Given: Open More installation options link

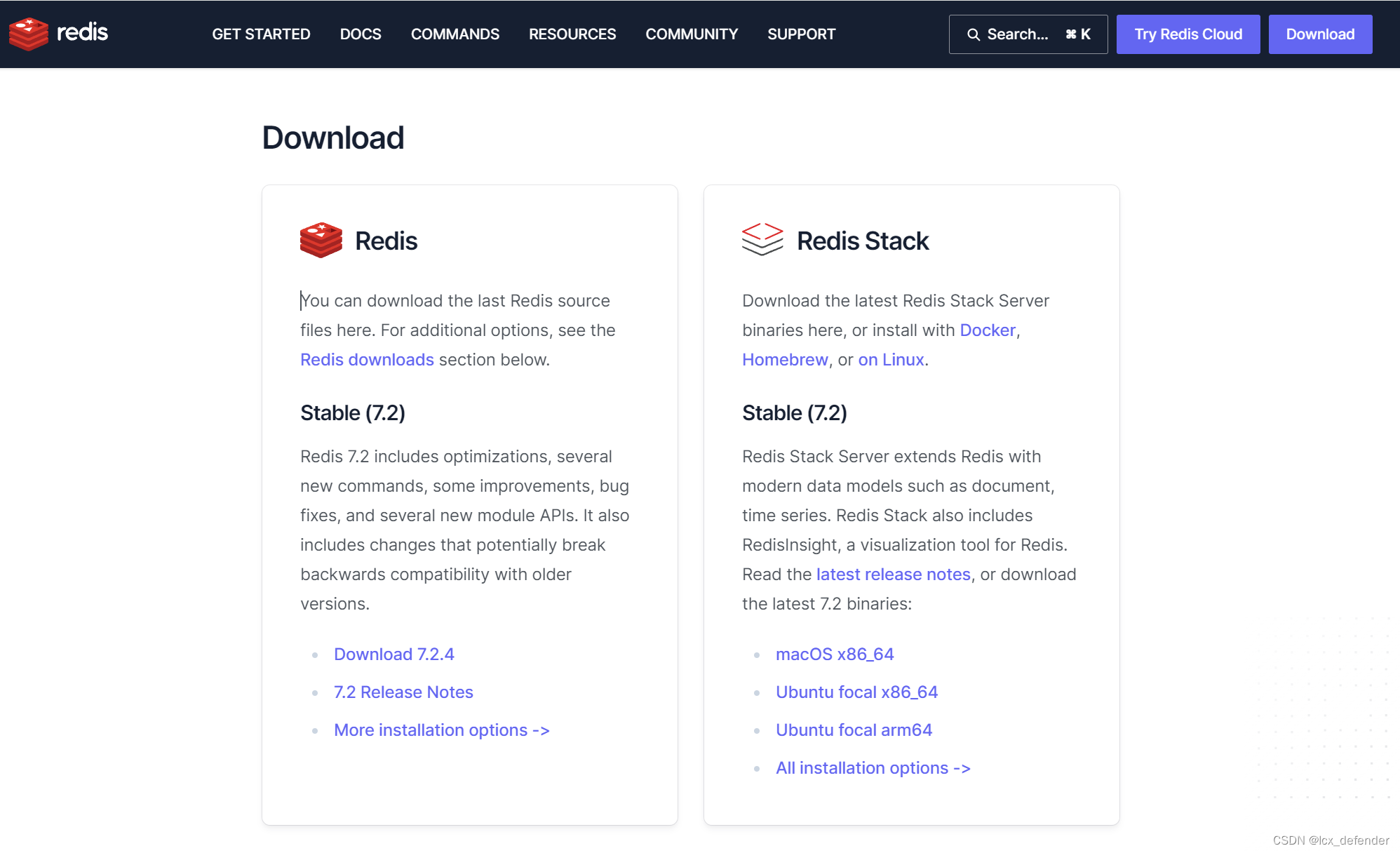Looking at the screenshot, I should point(441,730).
